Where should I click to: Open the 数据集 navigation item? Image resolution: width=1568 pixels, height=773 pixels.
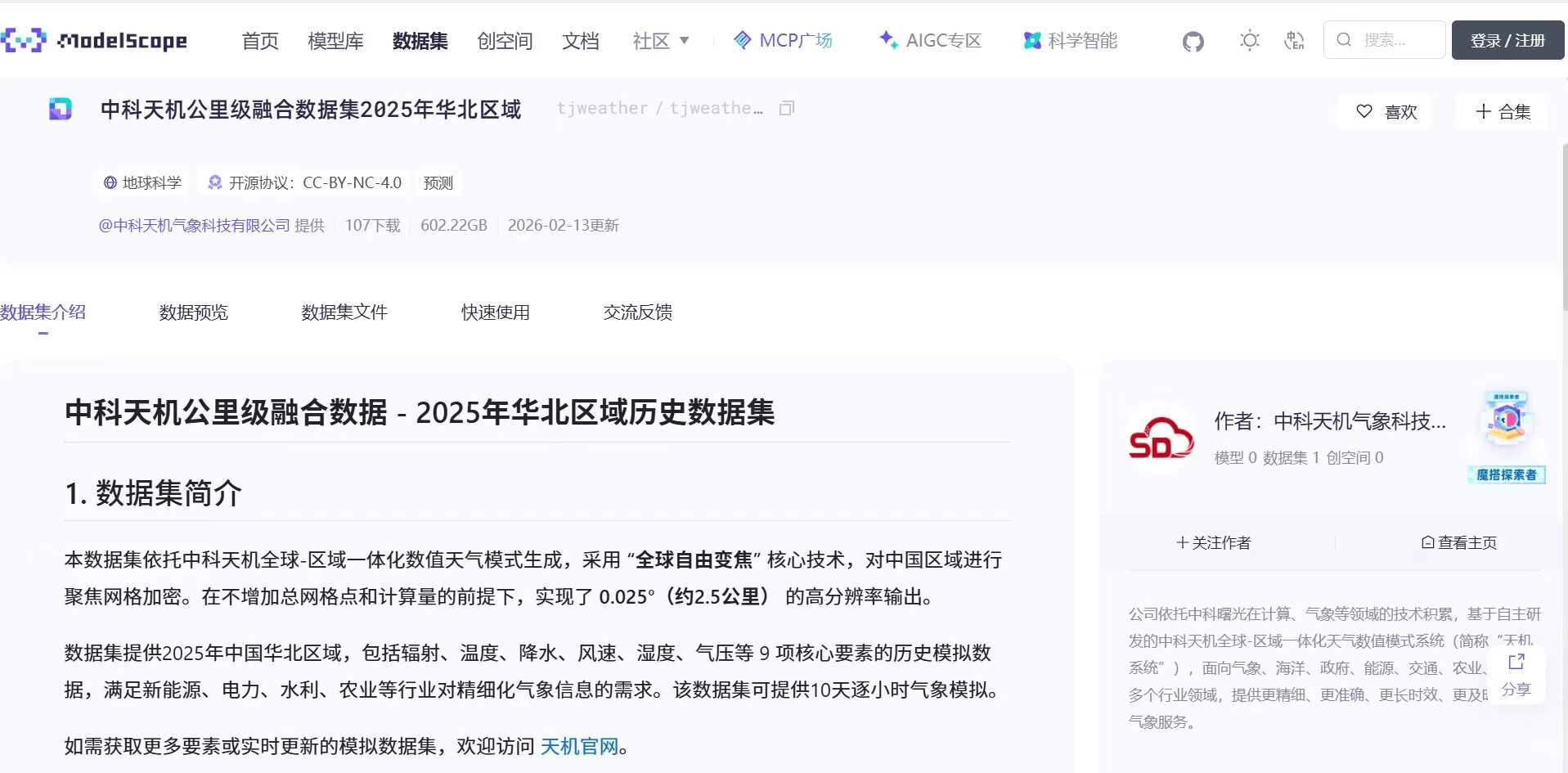coord(420,40)
